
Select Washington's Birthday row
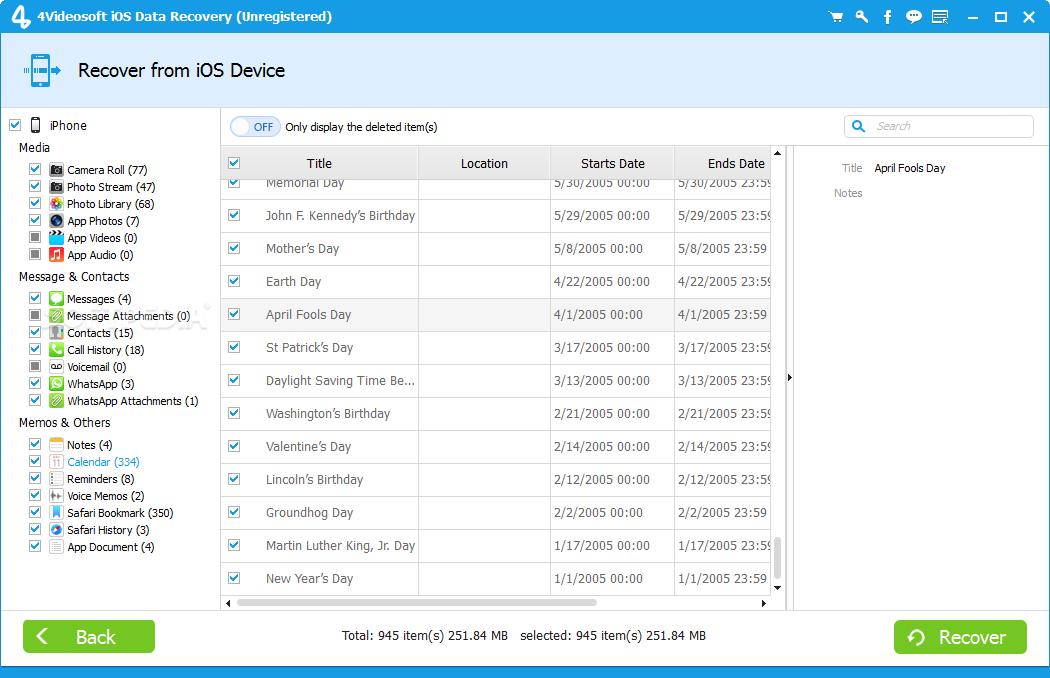pyautogui.click(x=496, y=413)
